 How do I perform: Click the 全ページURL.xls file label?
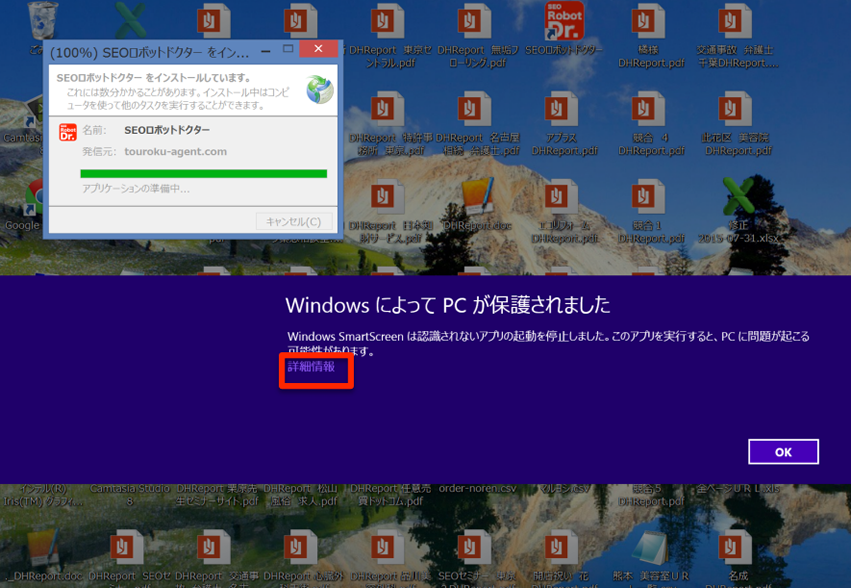(738, 489)
